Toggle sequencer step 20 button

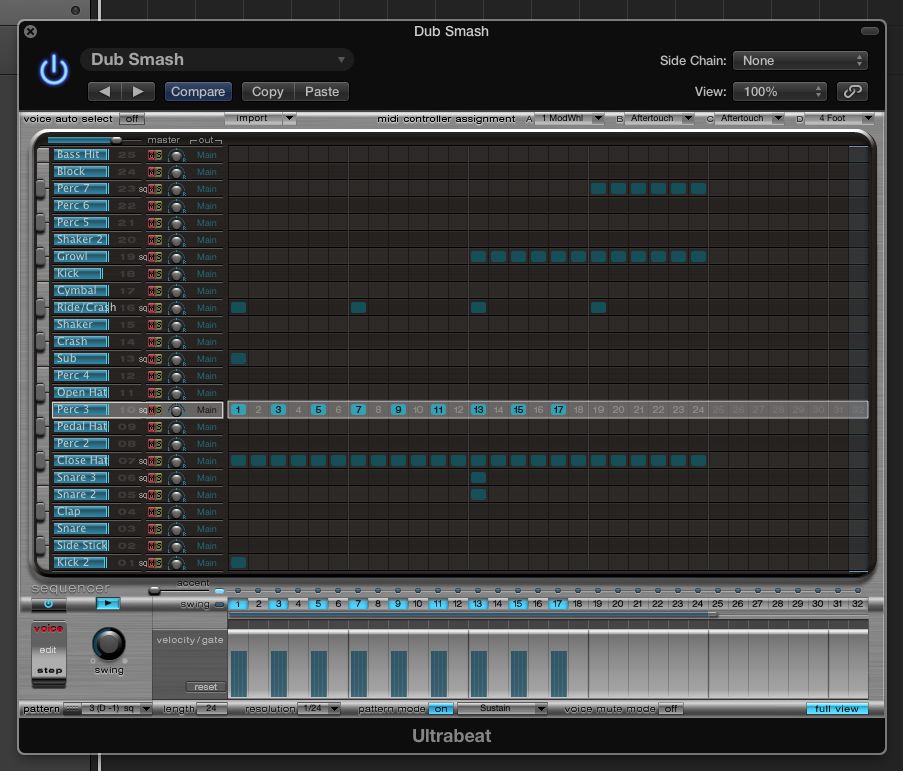point(617,604)
